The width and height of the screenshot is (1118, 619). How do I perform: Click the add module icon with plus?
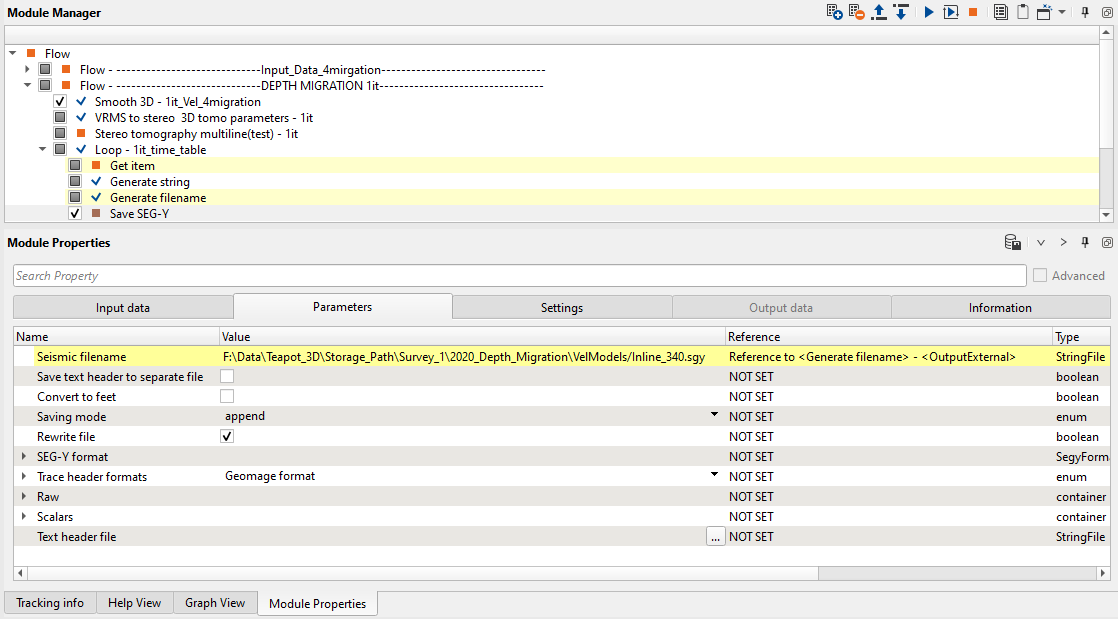(x=834, y=13)
